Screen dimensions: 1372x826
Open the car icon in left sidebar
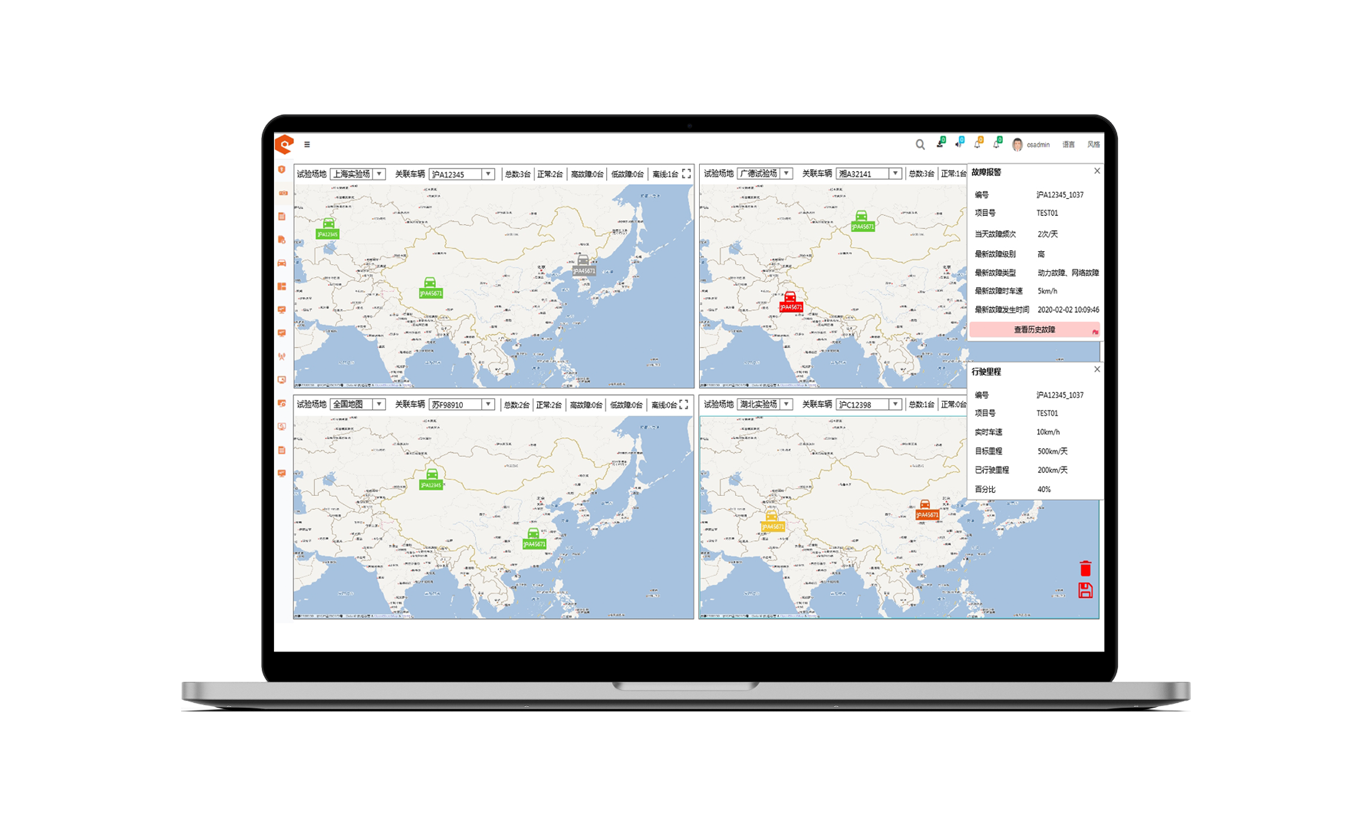(282, 263)
